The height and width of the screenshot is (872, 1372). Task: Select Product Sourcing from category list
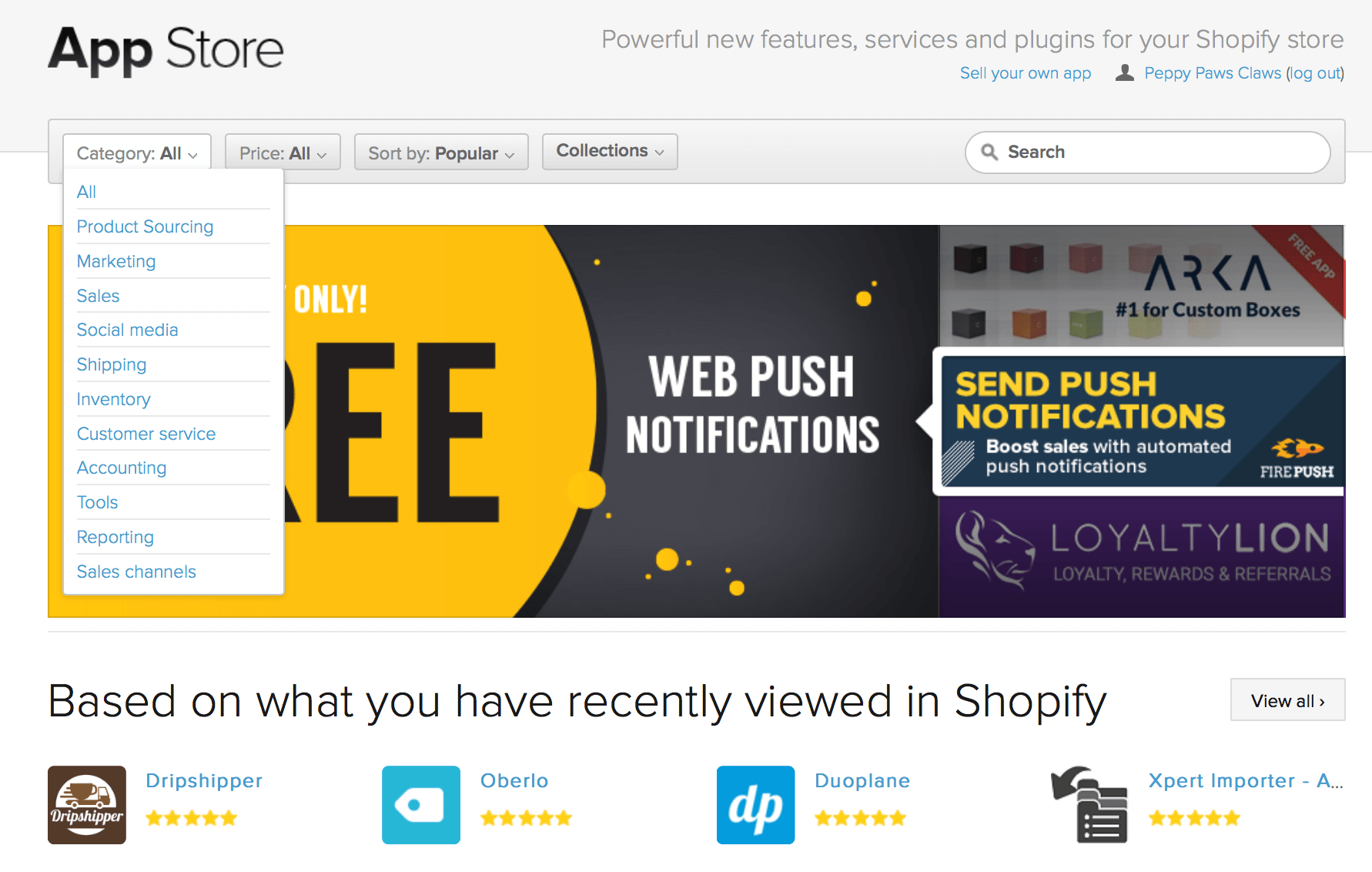(145, 226)
